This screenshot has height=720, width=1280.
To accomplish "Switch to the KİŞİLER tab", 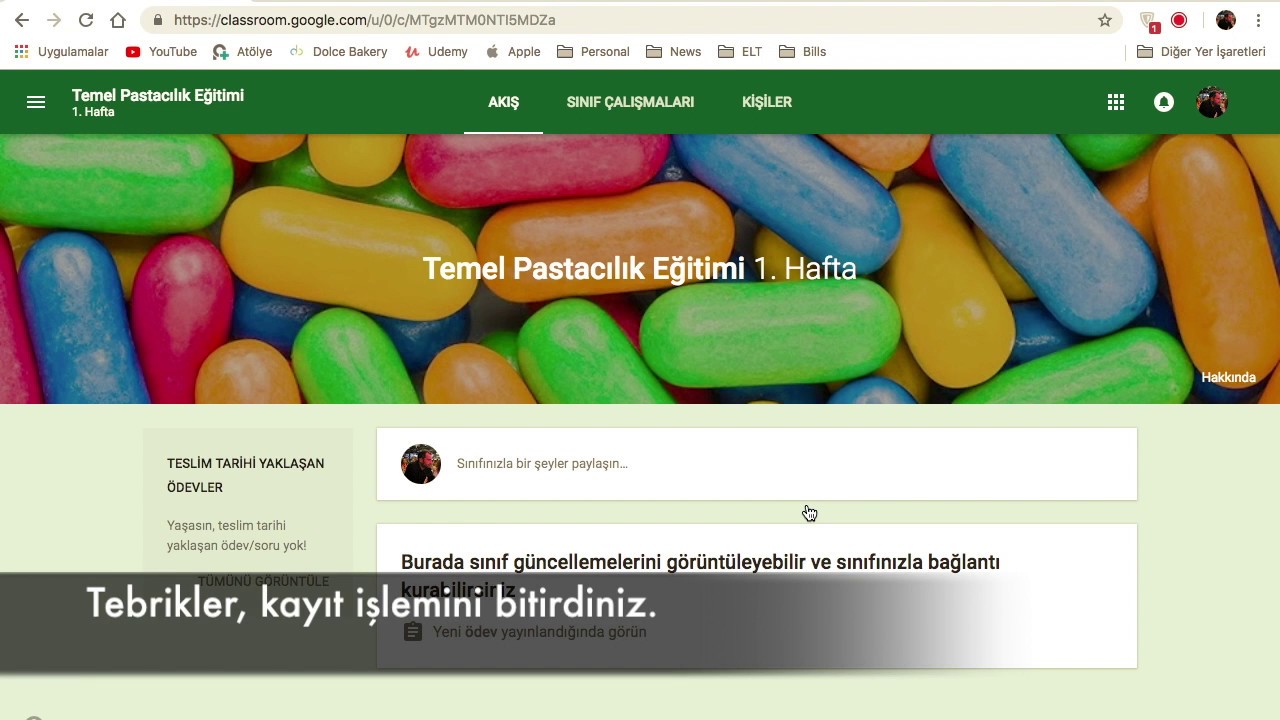I will 767,102.
